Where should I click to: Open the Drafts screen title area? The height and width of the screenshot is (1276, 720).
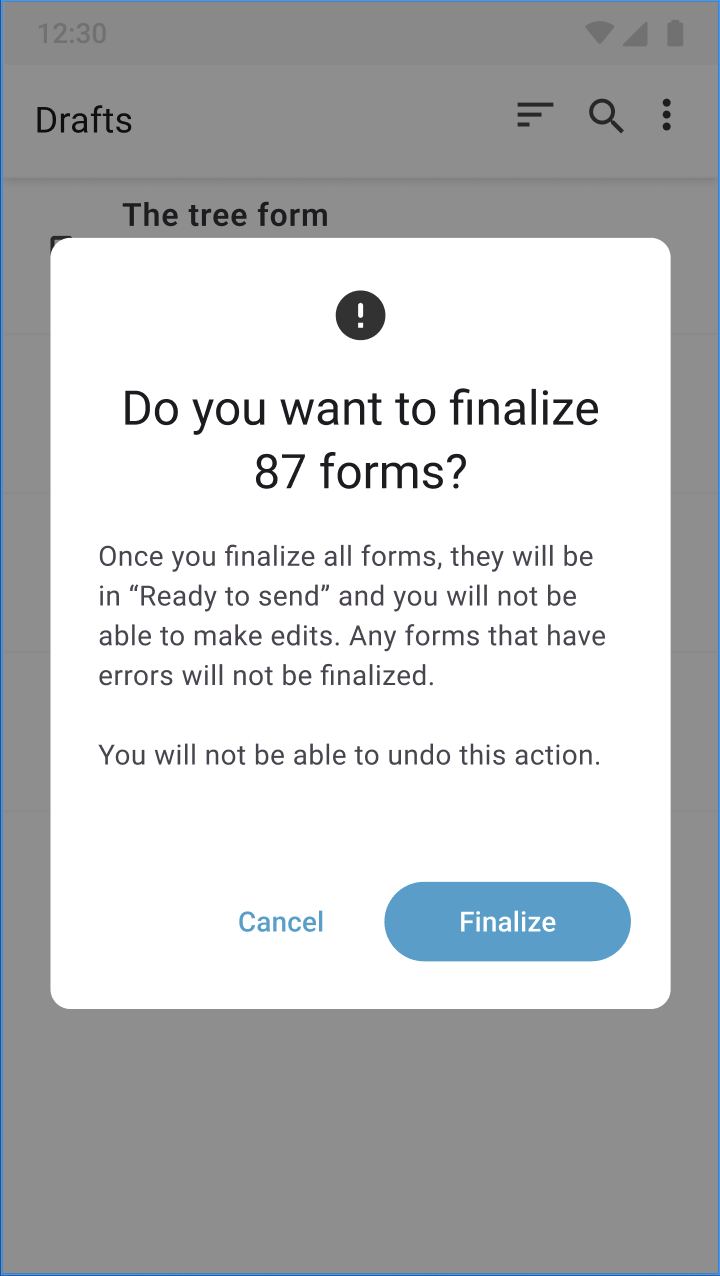[x=83, y=119]
